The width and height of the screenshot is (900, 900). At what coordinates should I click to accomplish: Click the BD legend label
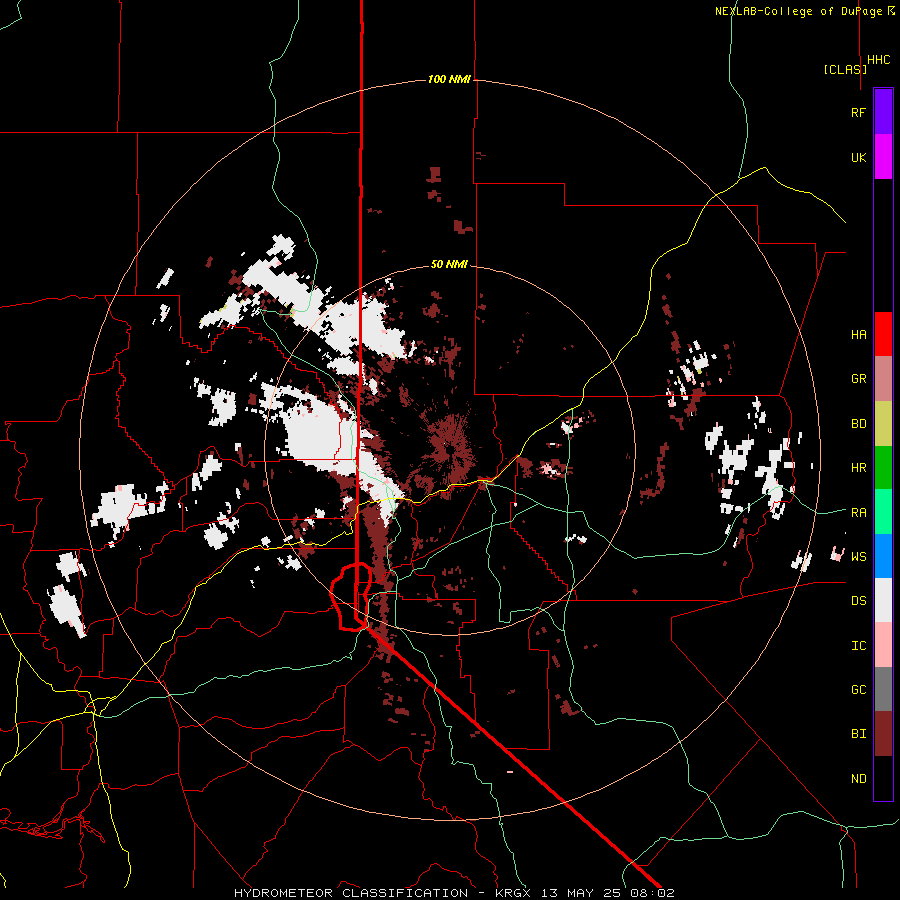858,424
